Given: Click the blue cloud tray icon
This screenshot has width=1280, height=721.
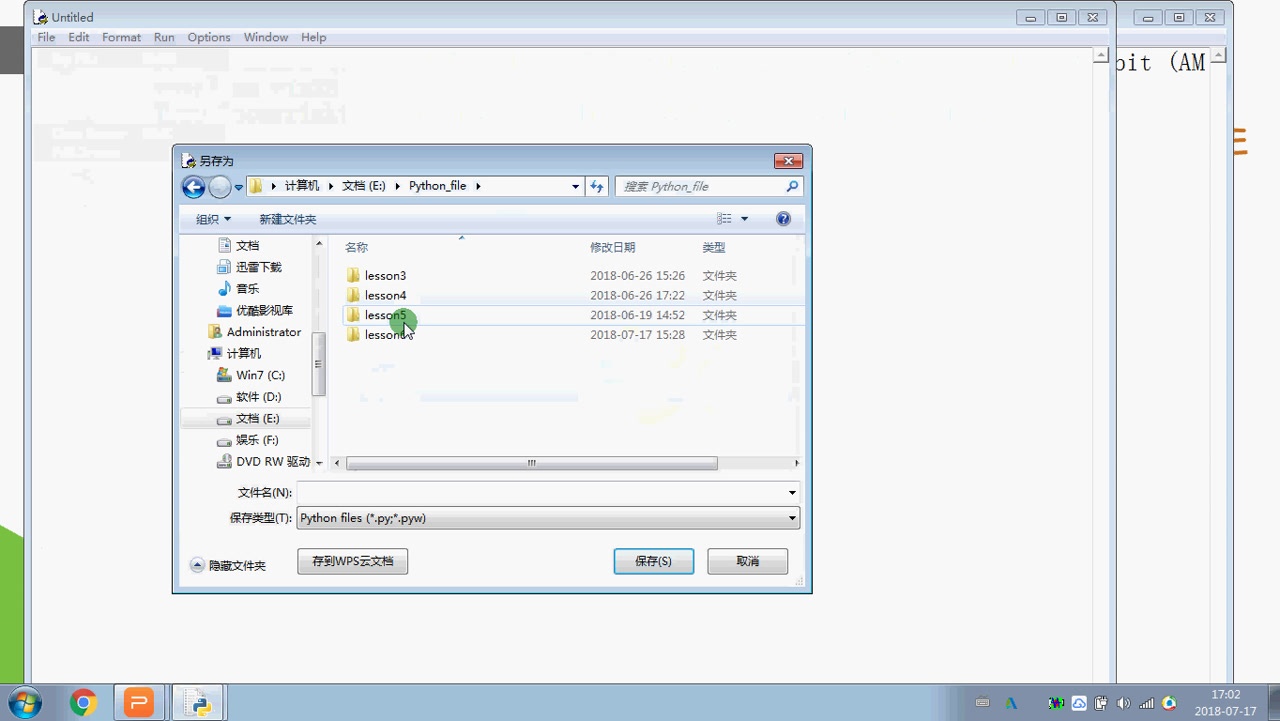Looking at the screenshot, I should tap(1079, 703).
